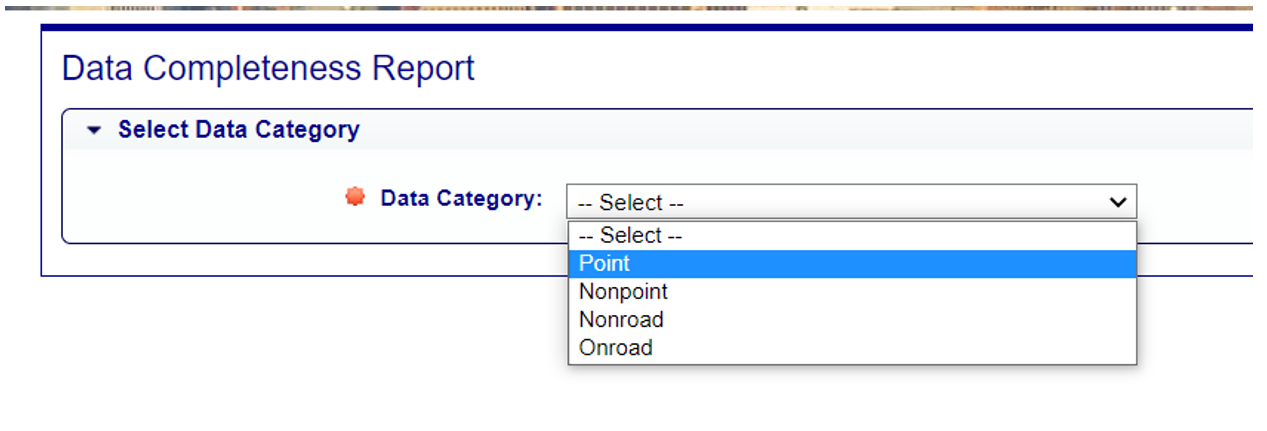Click the Data Category combo box field
1267x431 pixels.
(852, 202)
